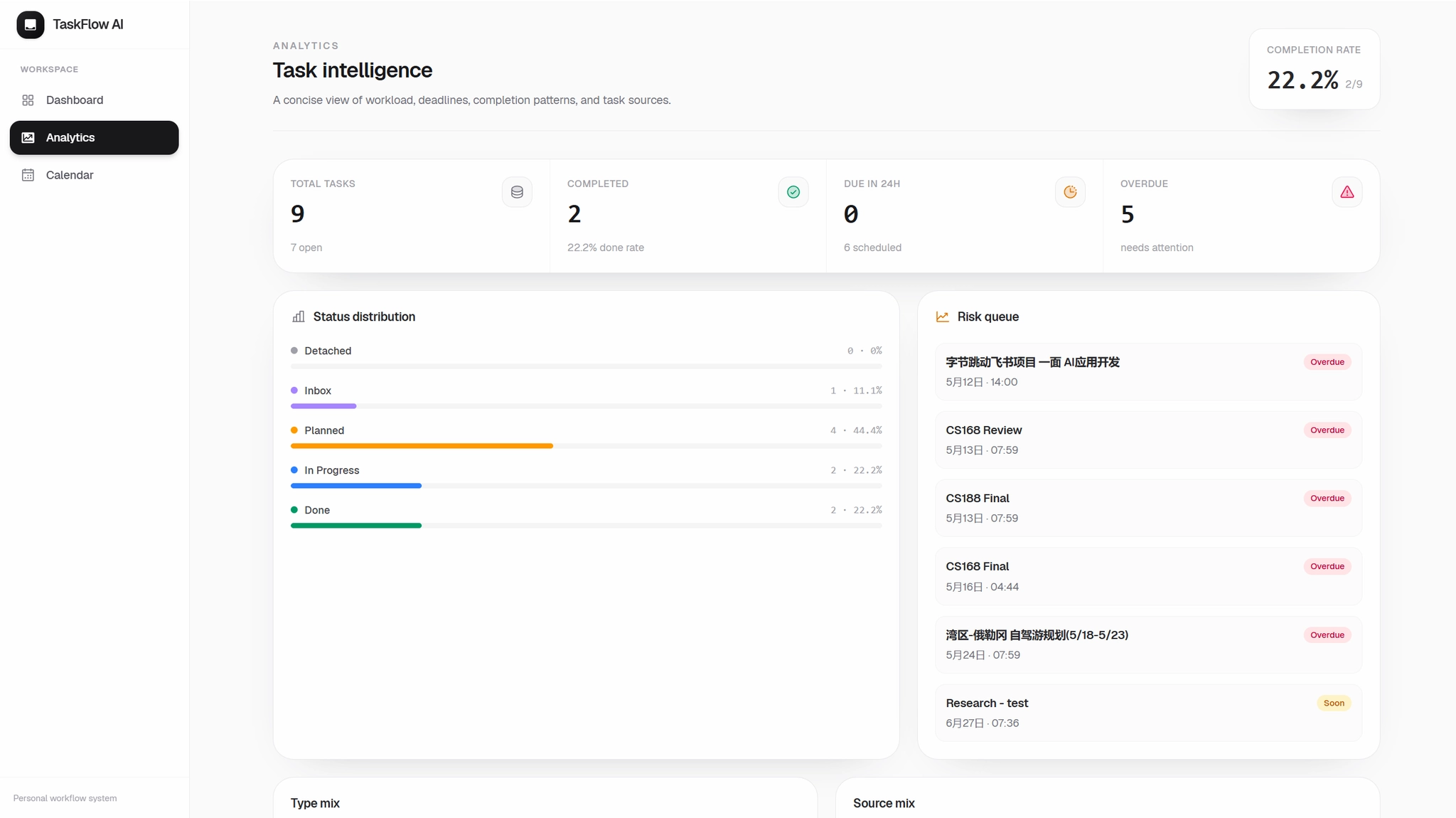Open the 湾区-俄勒冈 自驾游规划 task card
The image size is (1456, 818).
click(x=1148, y=645)
